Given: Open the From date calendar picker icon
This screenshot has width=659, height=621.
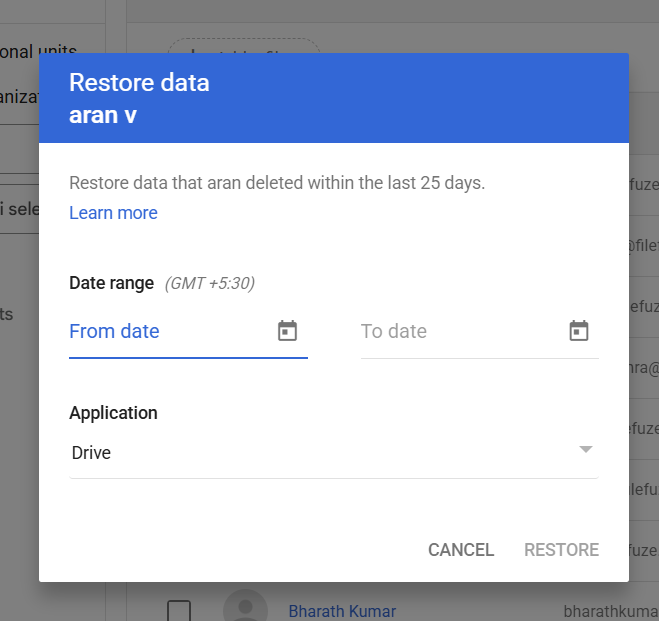Looking at the screenshot, I should pyautogui.click(x=287, y=331).
